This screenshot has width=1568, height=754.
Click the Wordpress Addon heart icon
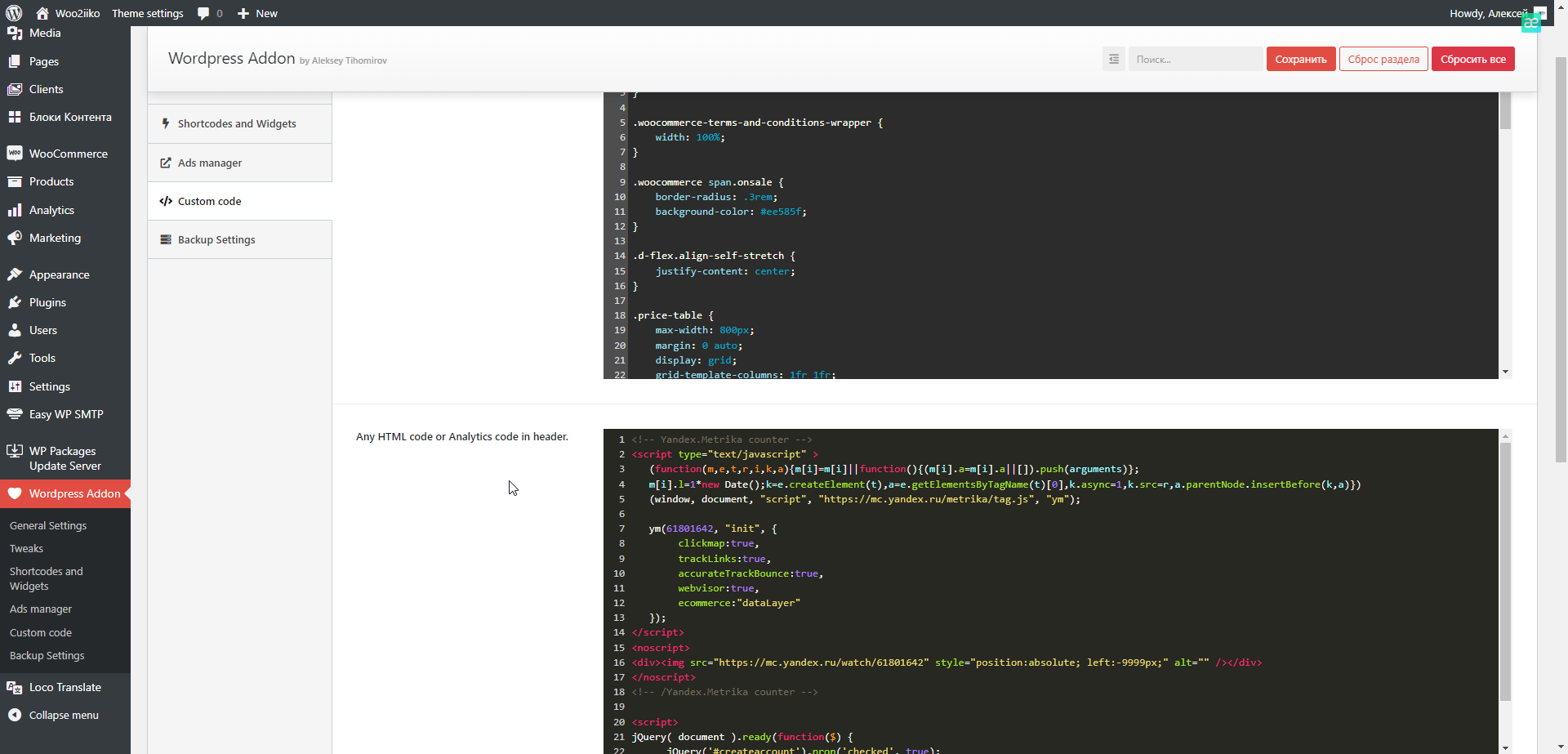tap(15, 493)
